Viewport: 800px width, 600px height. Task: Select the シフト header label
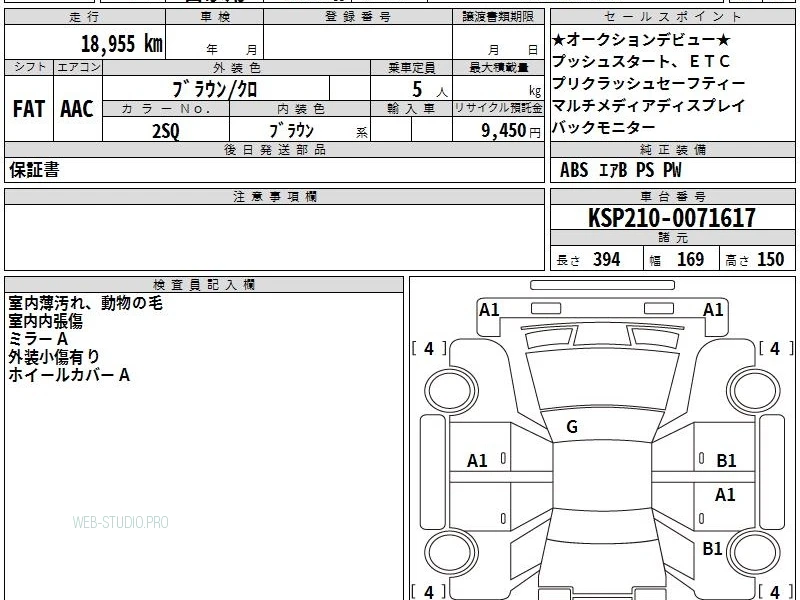coord(29,67)
